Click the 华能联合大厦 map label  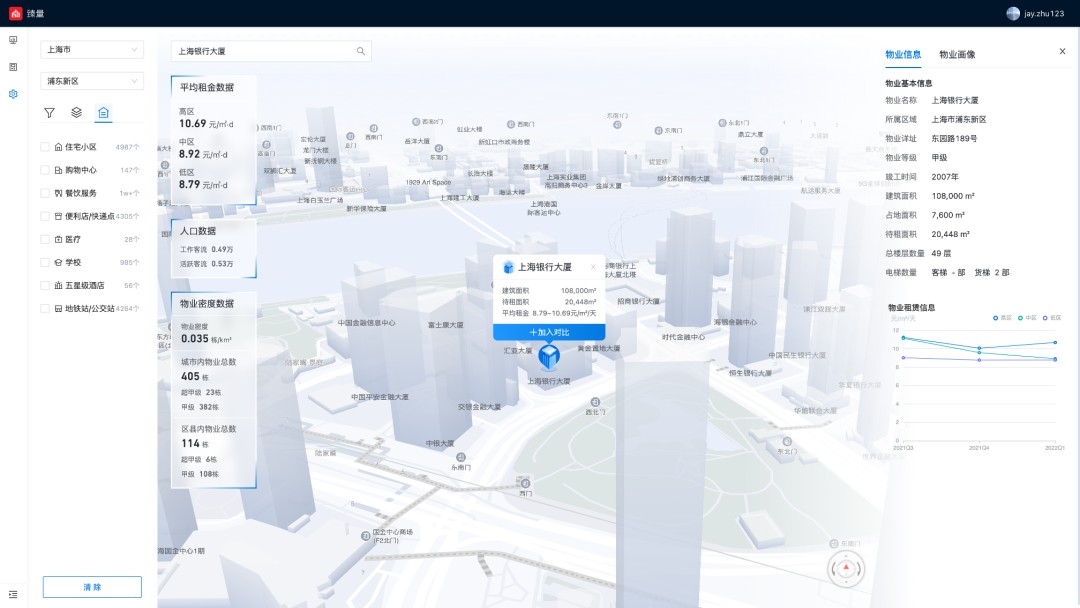point(815,410)
